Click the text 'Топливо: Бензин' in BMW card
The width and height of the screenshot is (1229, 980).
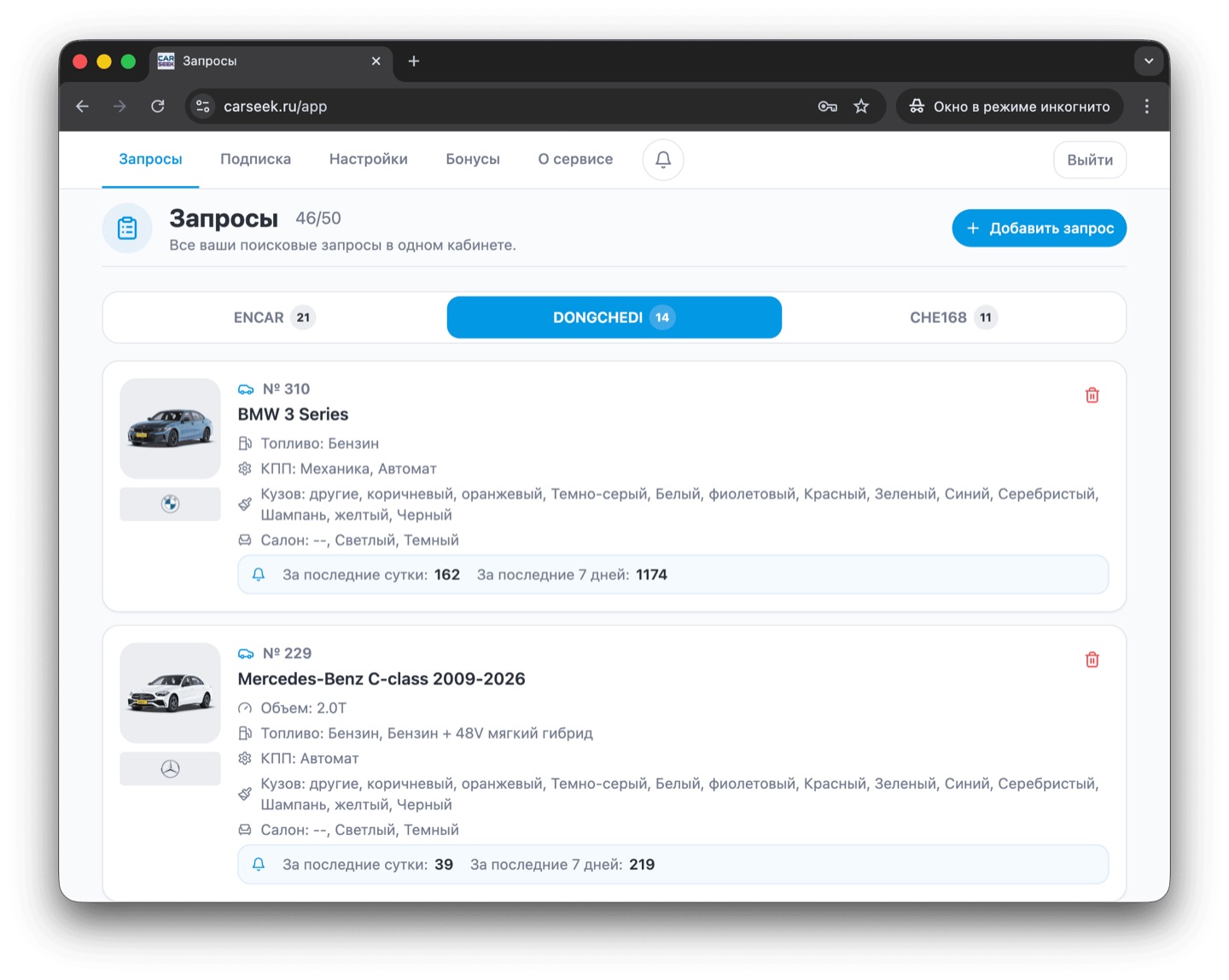pos(320,444)
